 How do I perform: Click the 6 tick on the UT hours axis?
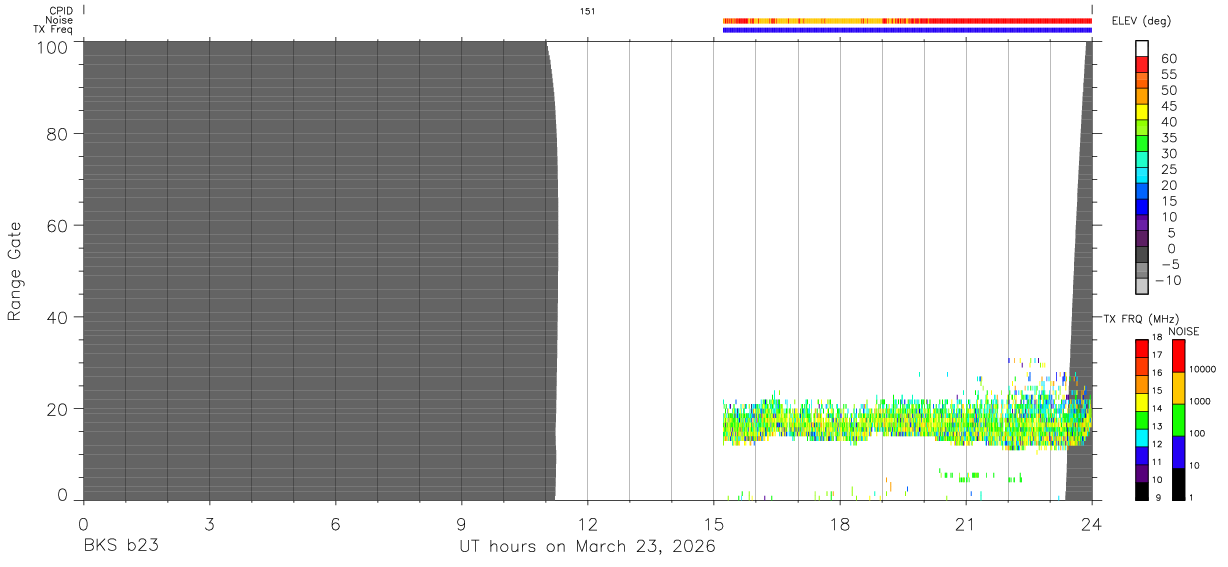point(335,523)
